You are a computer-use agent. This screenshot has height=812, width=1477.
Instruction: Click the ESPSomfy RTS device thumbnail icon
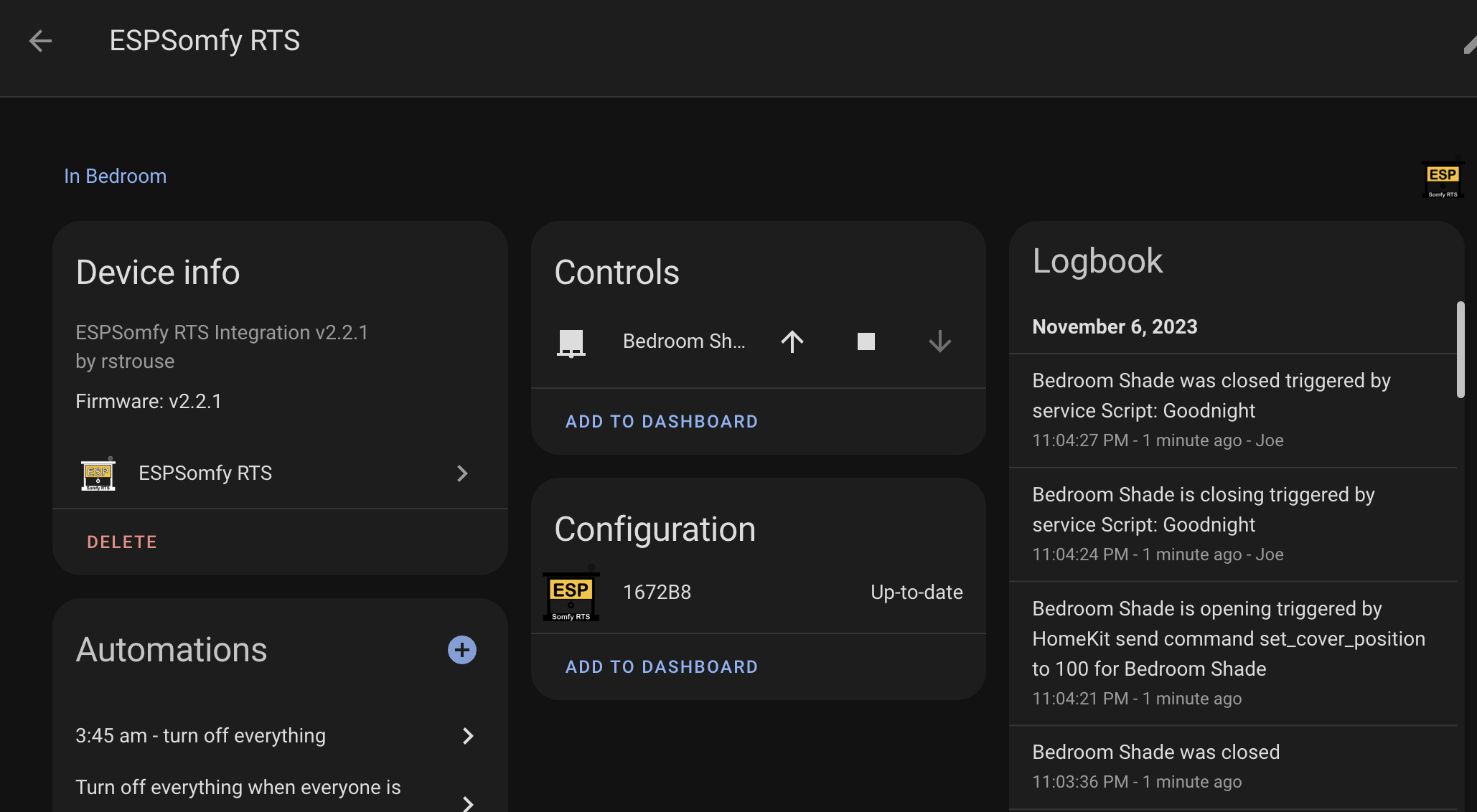tap(98, 473)
